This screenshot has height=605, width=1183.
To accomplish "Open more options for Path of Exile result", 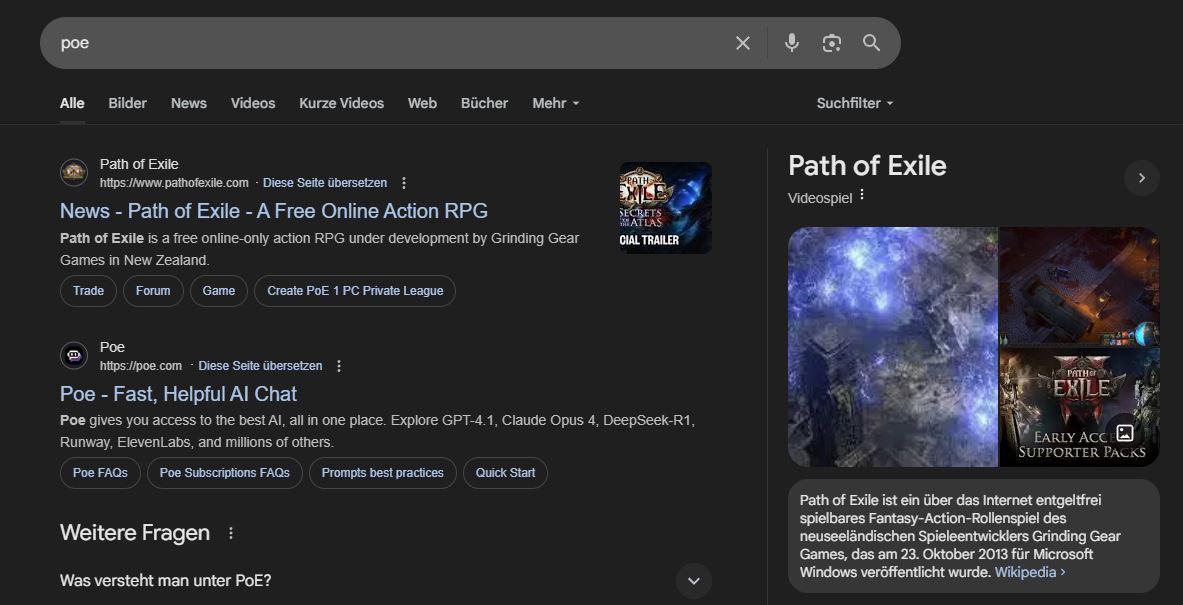I will [404, 183].
